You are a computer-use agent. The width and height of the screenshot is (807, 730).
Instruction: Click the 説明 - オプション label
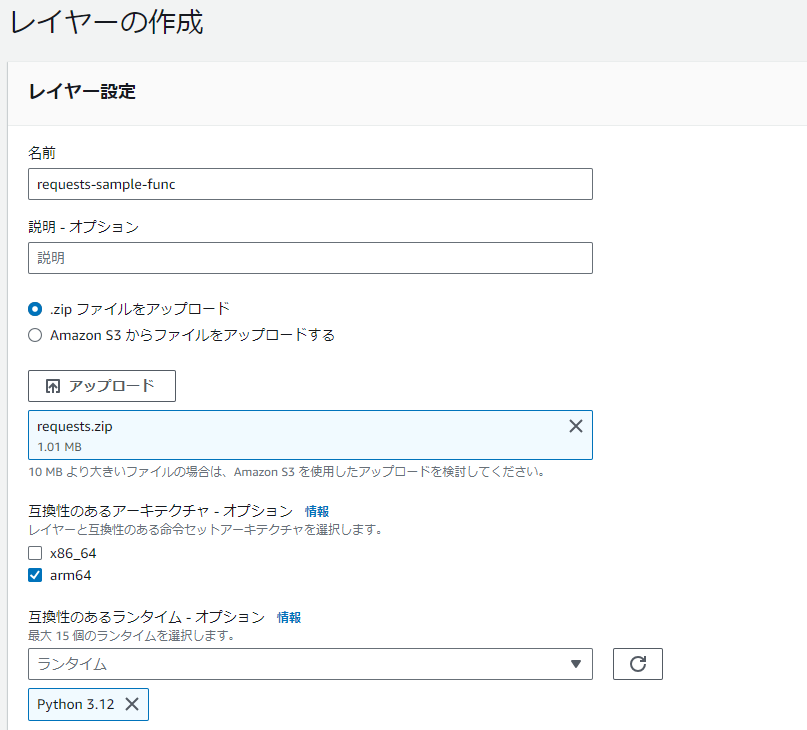point(83,227)
